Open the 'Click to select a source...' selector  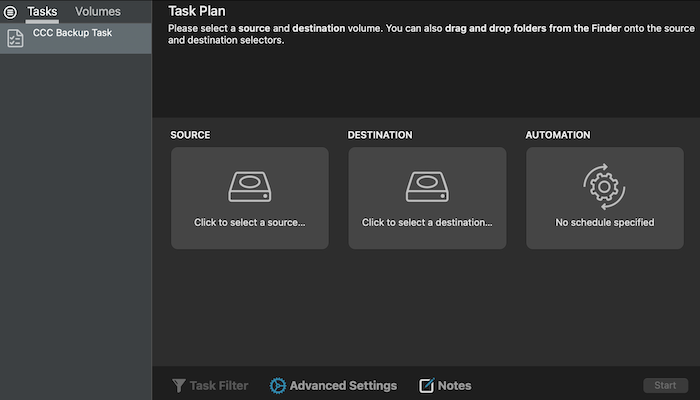click(x=249, y=222)
